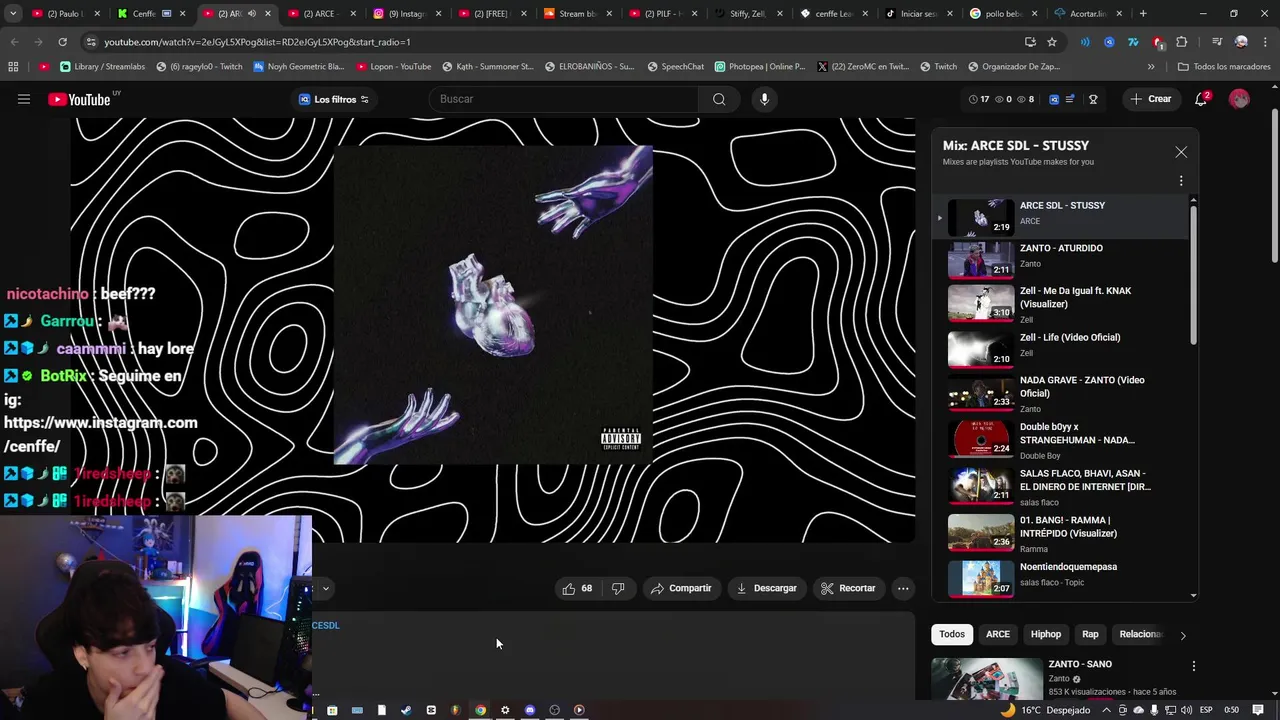The height and width of the screenshot is (720, 1280).
Task: Click the channel name link below the video
Action: tap(326, 625)
